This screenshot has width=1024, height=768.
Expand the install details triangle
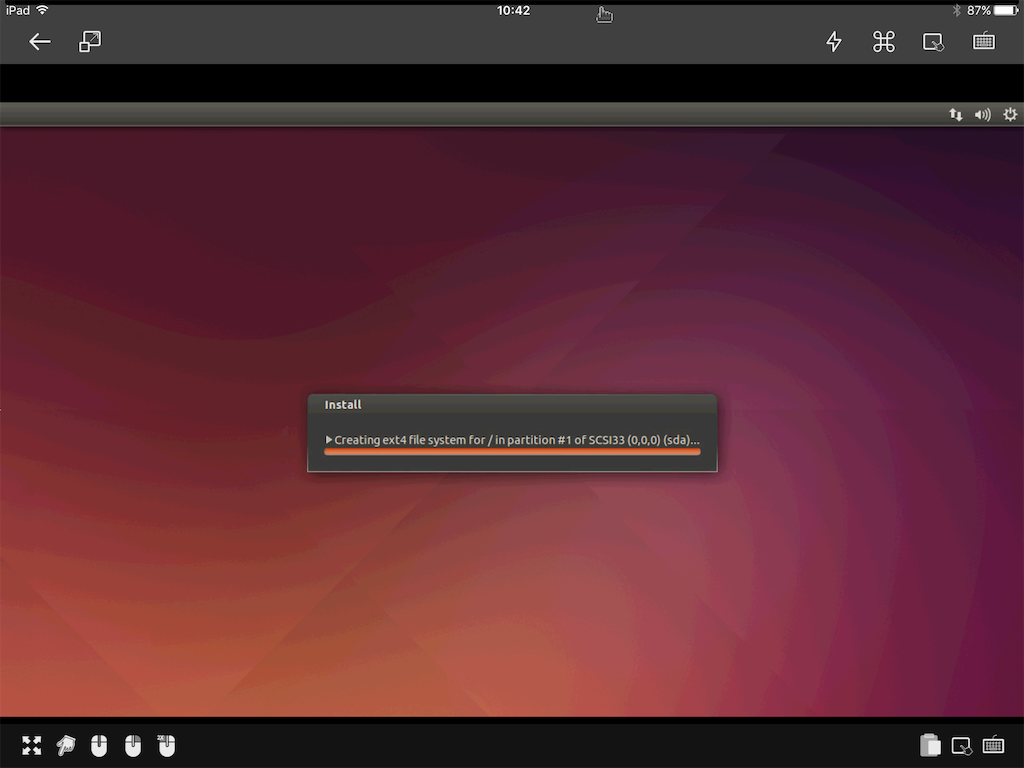[328, 440]
